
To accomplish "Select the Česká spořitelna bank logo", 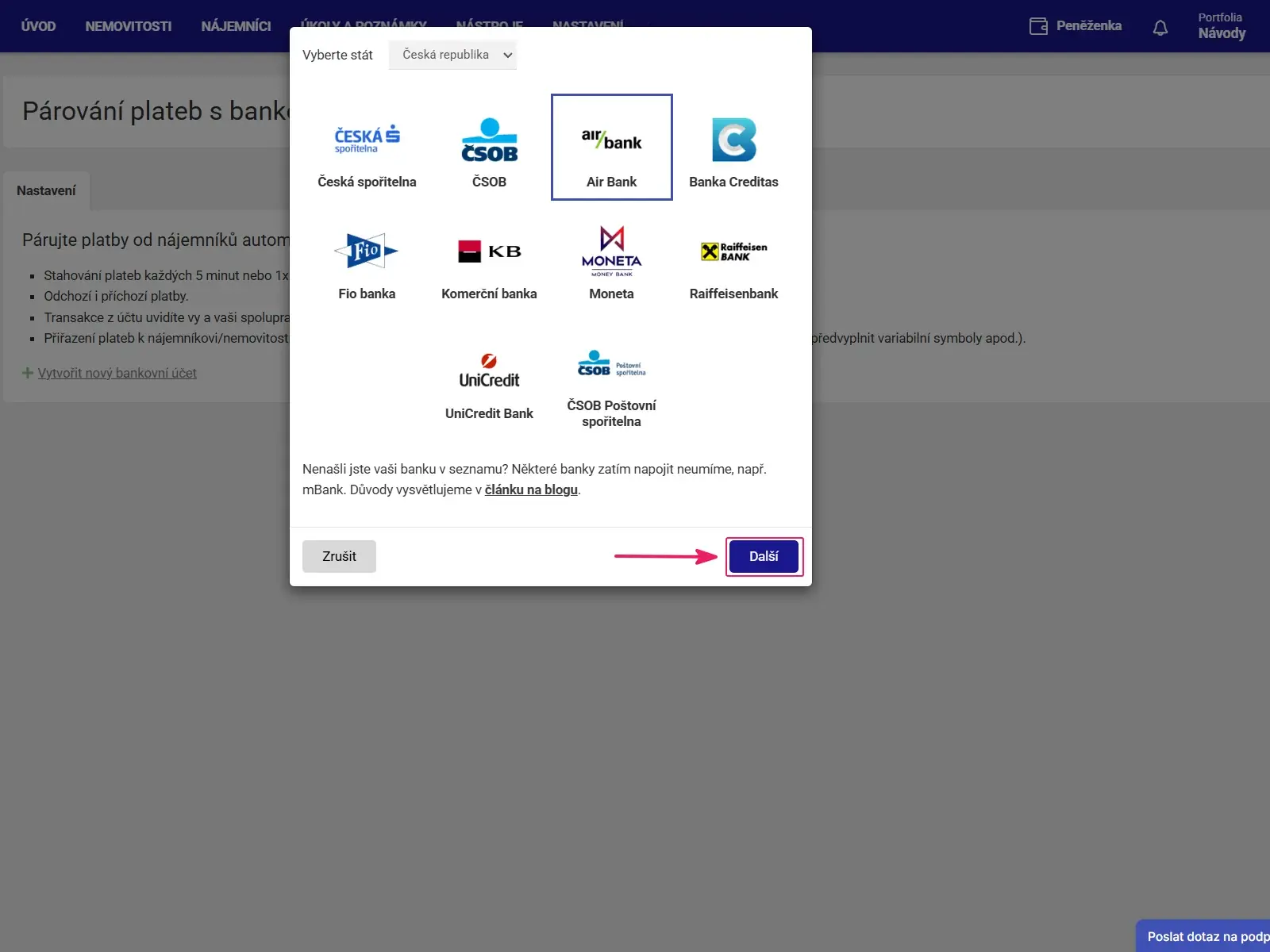I will tap(367, 140).
